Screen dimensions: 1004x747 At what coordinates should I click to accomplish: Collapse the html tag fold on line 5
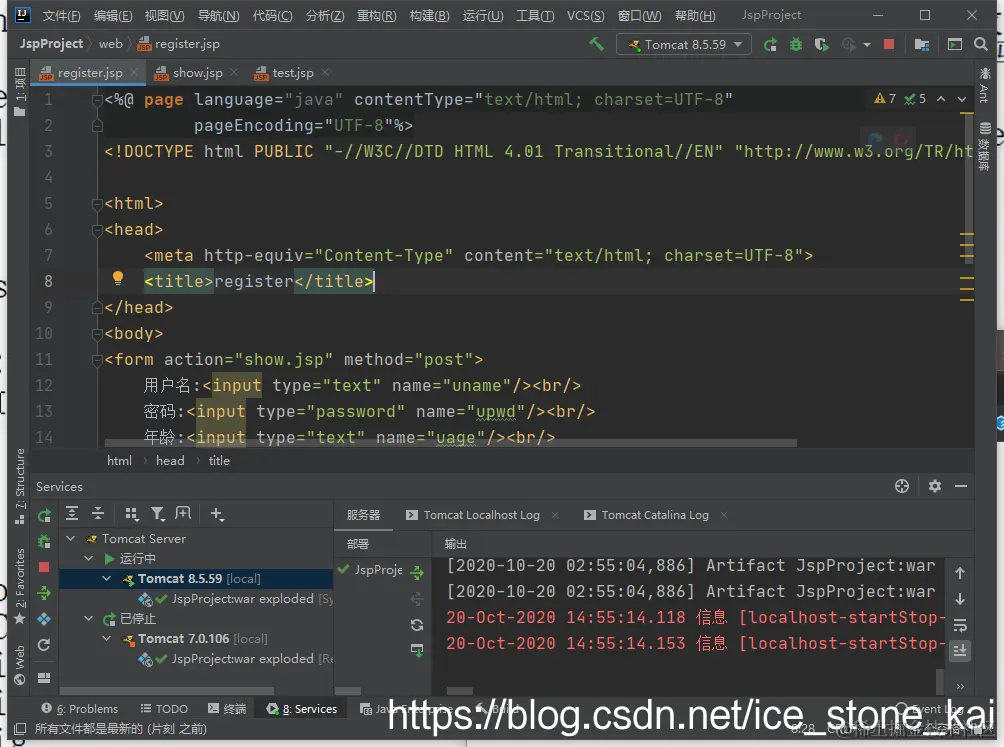click(x=97, y=204)
